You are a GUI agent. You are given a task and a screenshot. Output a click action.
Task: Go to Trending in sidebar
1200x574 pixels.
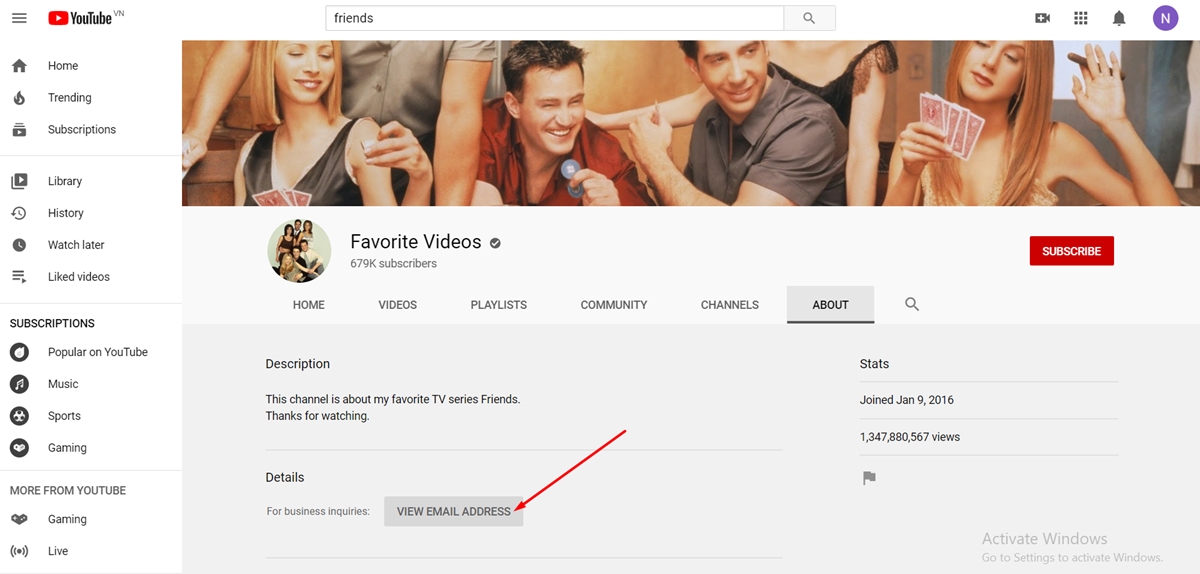click(x=69, y=98)
